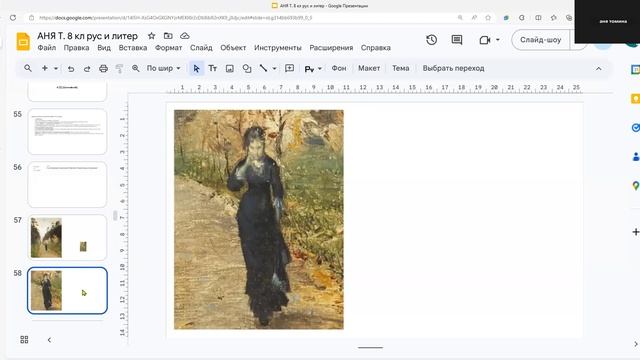
Task: Expand video call options arrow
Action: click(498, 40)
